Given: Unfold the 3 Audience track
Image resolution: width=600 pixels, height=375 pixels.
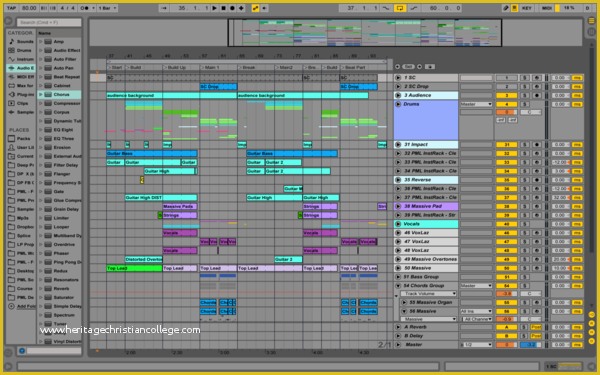Looking at the screenshot, I should point(398,95).
